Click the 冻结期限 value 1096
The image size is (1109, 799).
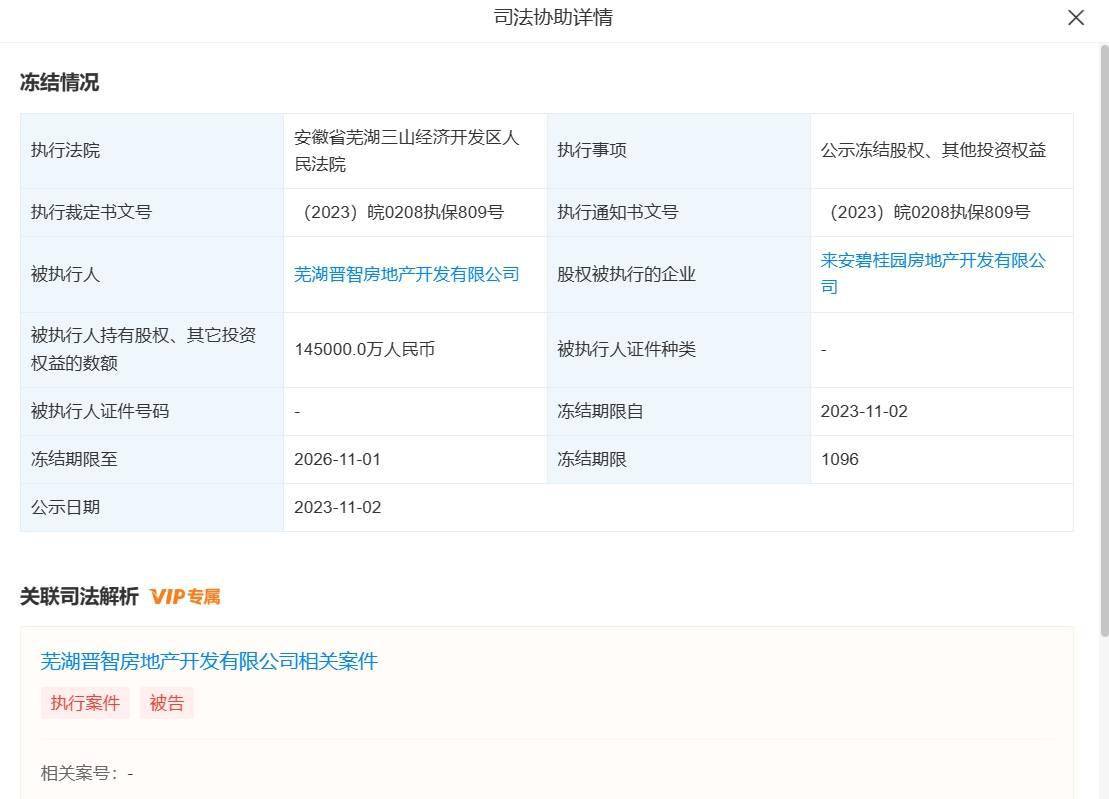tap(839, 460)
